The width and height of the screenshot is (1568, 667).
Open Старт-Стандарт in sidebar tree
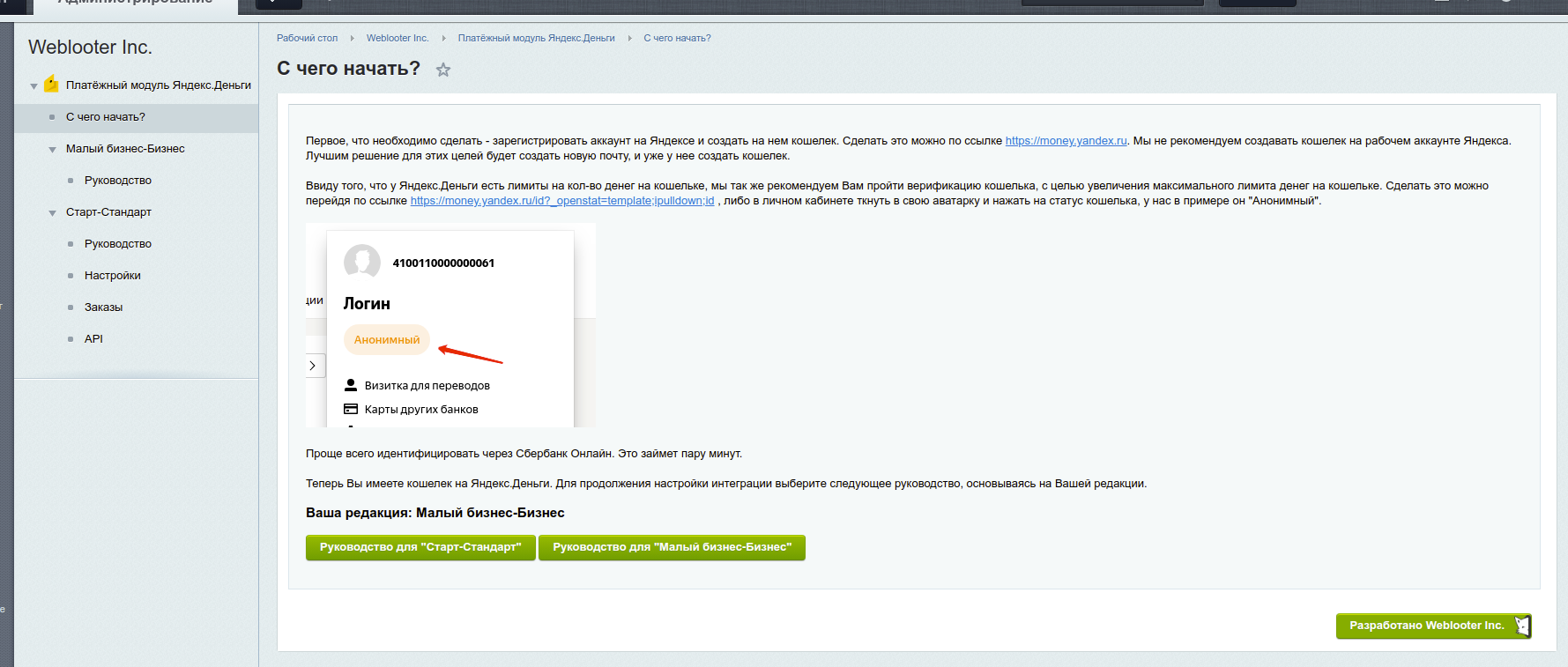click(x=108, y=212)
